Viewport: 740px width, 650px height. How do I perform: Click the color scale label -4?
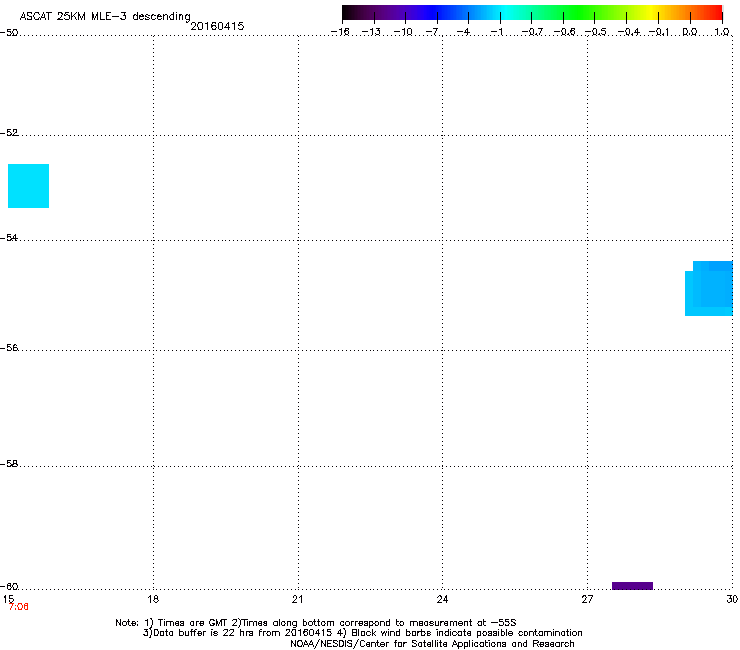pos(464,32)
